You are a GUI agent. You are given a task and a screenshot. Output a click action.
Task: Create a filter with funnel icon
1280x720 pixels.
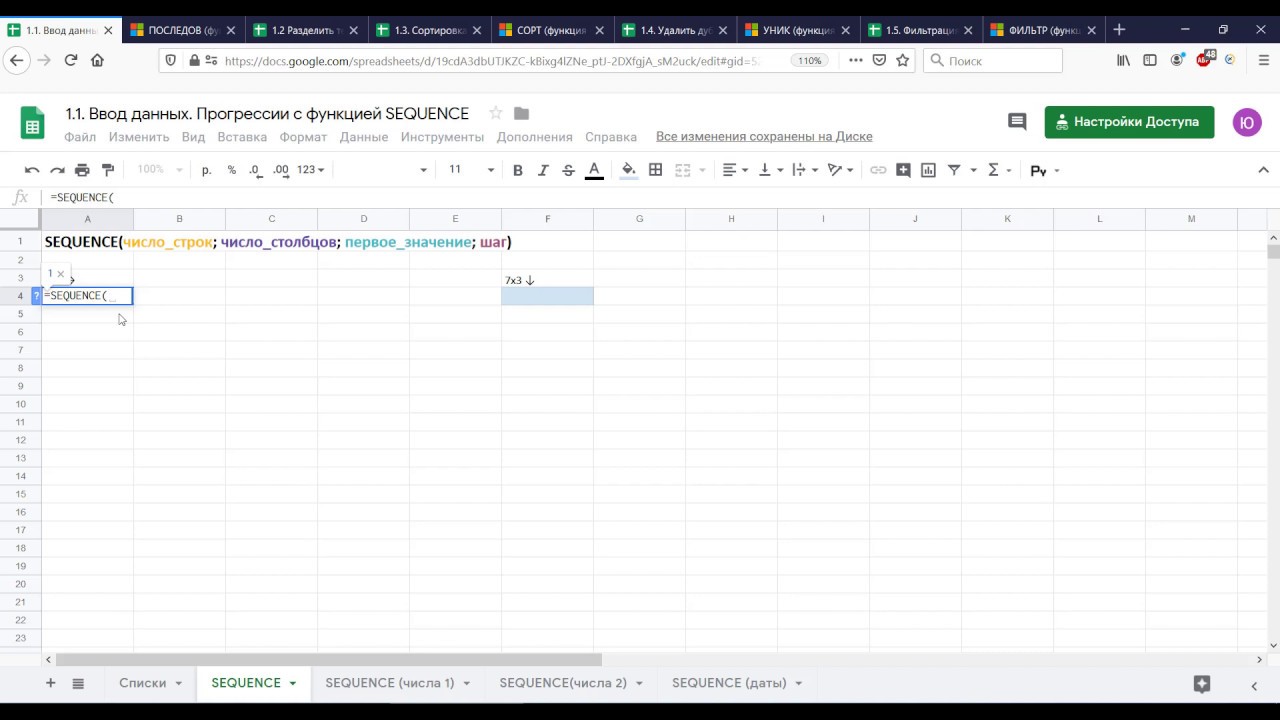954,170
